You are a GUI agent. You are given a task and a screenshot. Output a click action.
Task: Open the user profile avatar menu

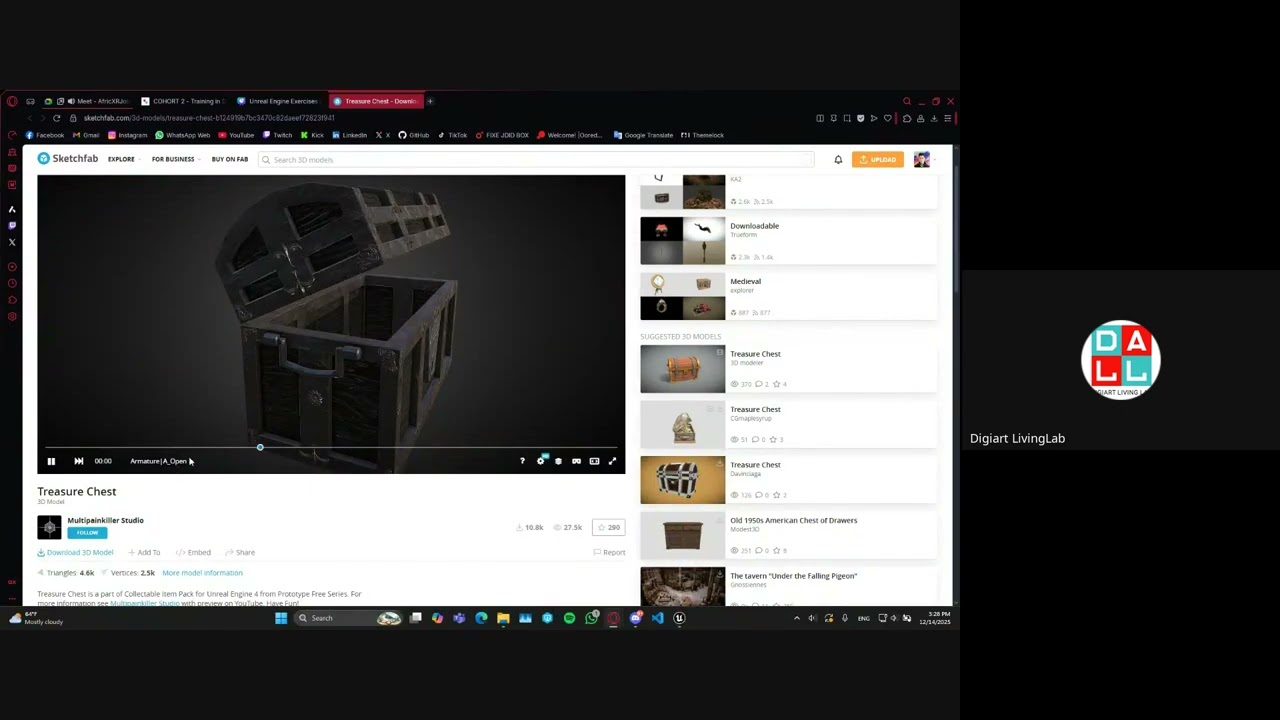click(922, 160)
